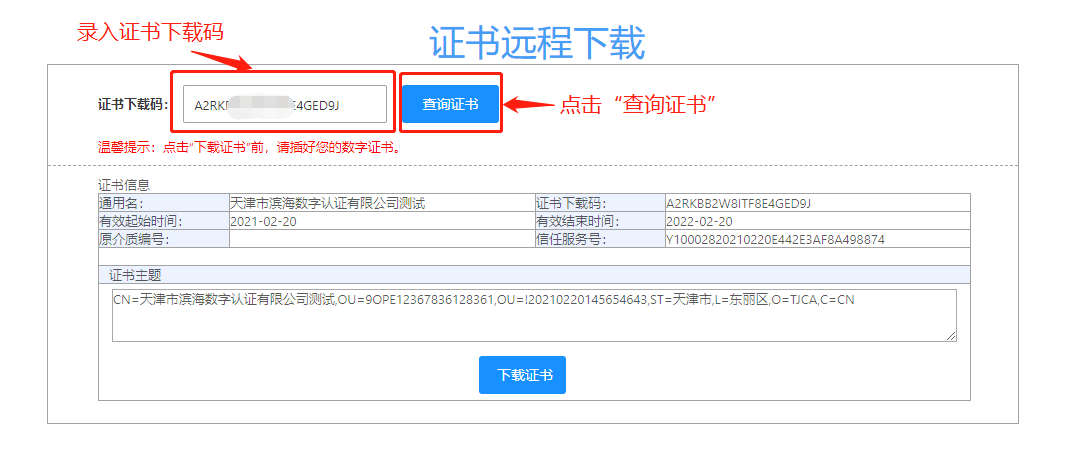This screenshot has height=458, width=1073.
Task: Click the 证书信息 section heading
Action: 125,185
